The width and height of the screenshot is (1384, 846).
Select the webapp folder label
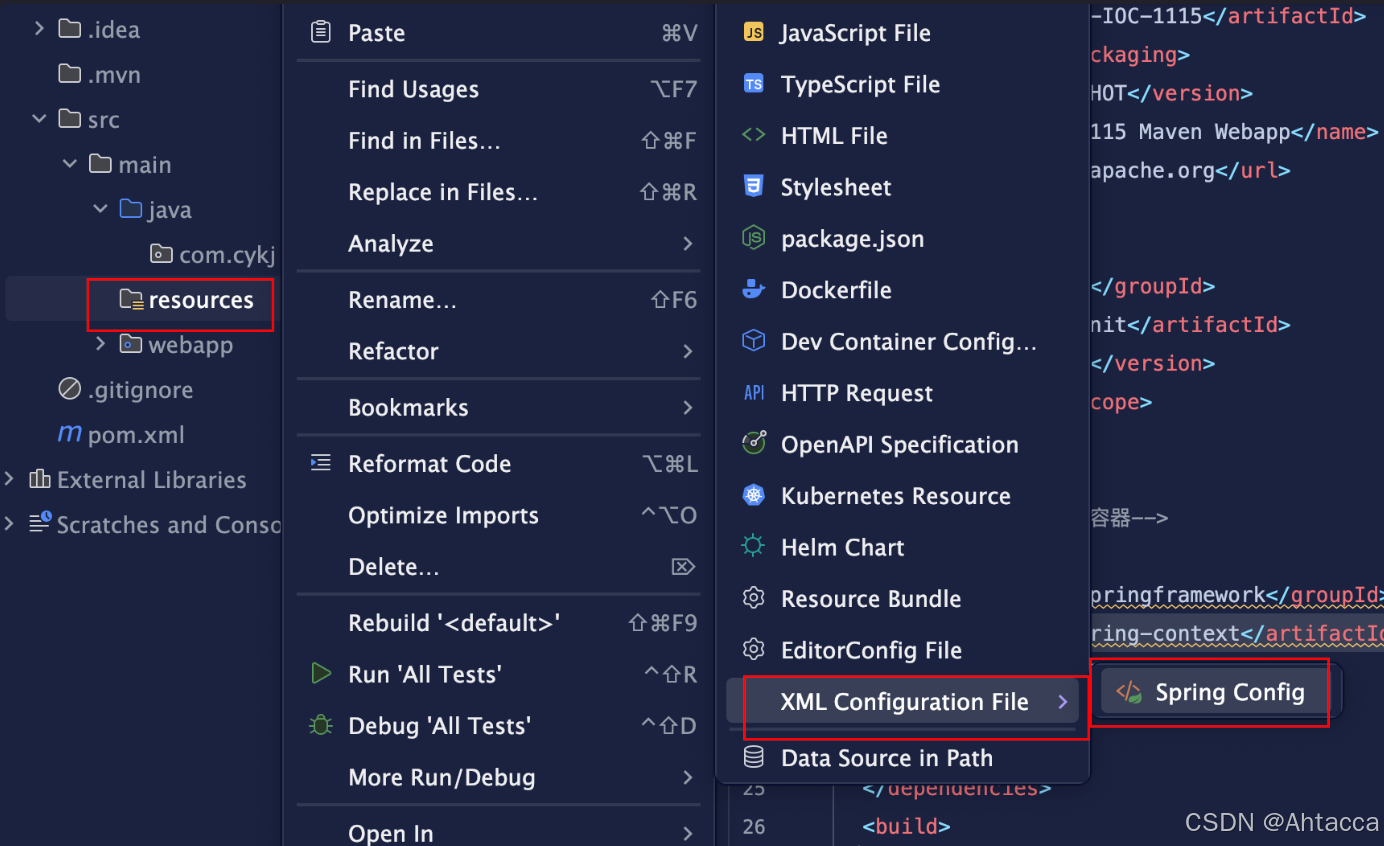coord(190,344)
